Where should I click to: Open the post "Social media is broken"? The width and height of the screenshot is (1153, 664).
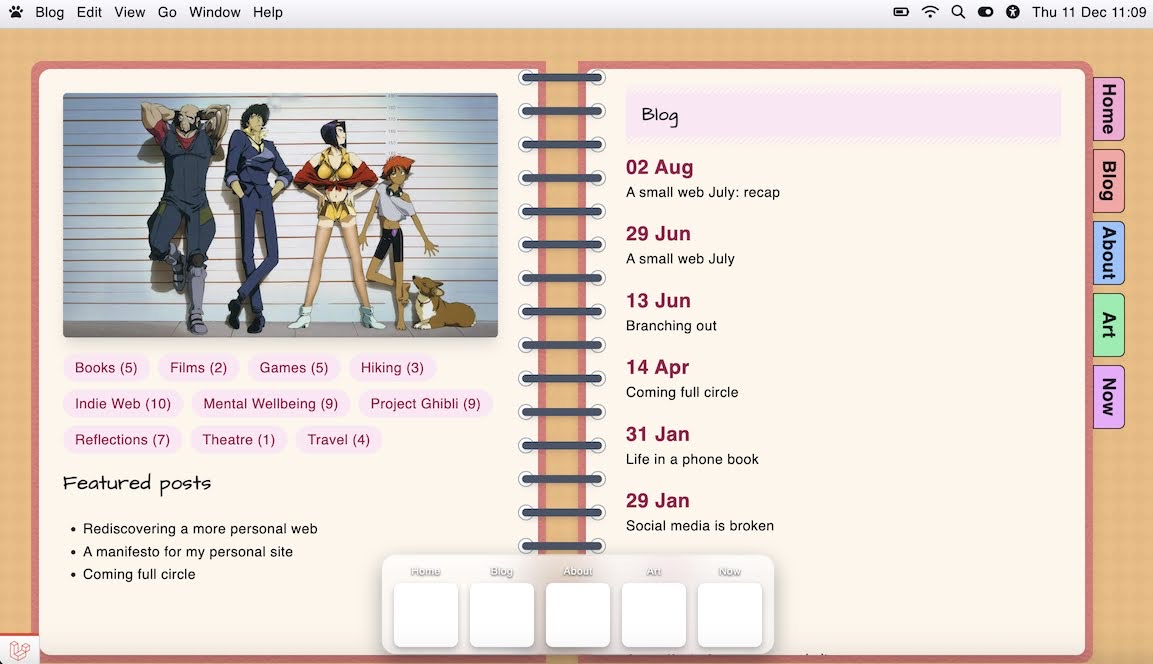click(x=700, y=526)
